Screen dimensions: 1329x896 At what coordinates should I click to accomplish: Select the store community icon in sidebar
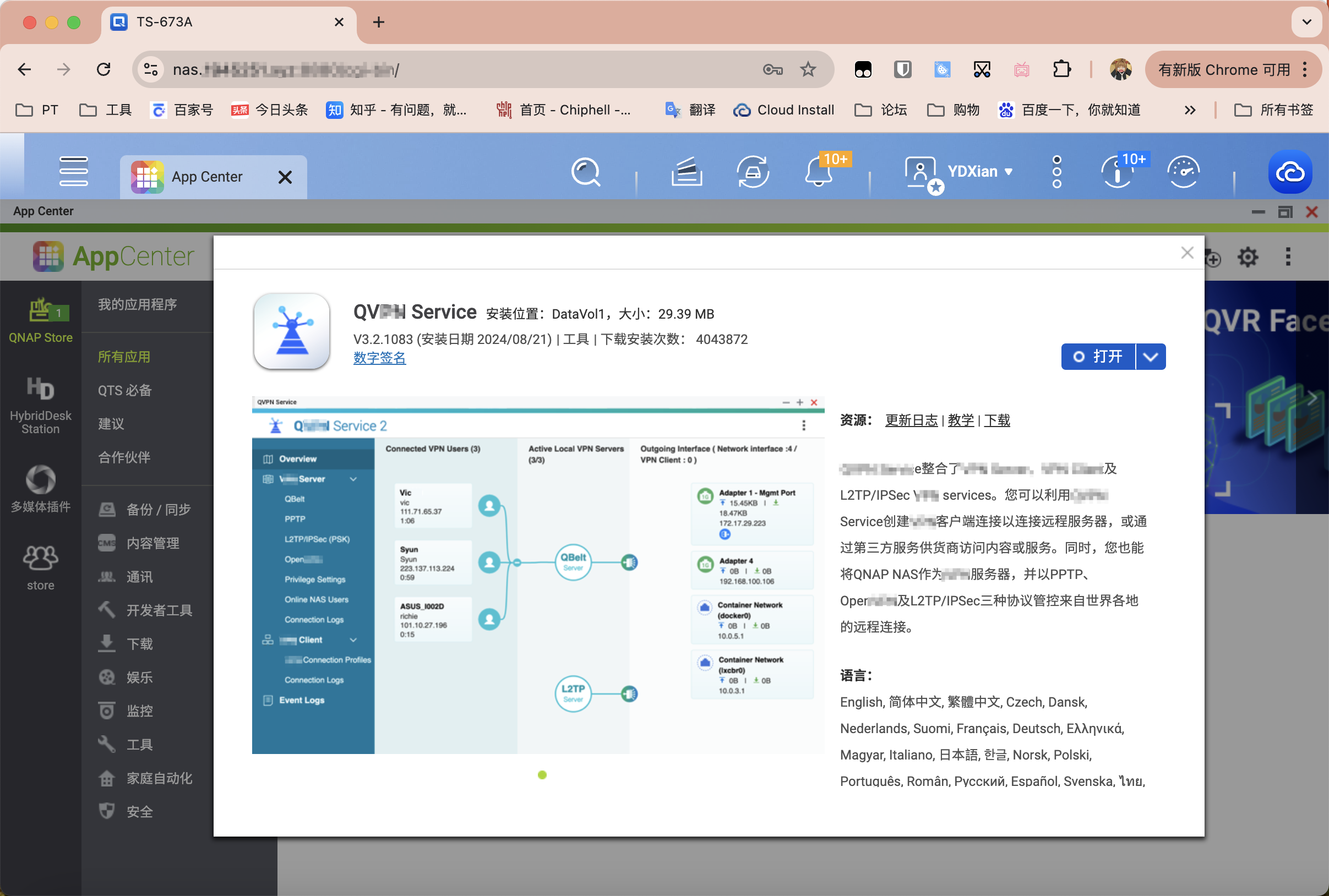[41, 567]
